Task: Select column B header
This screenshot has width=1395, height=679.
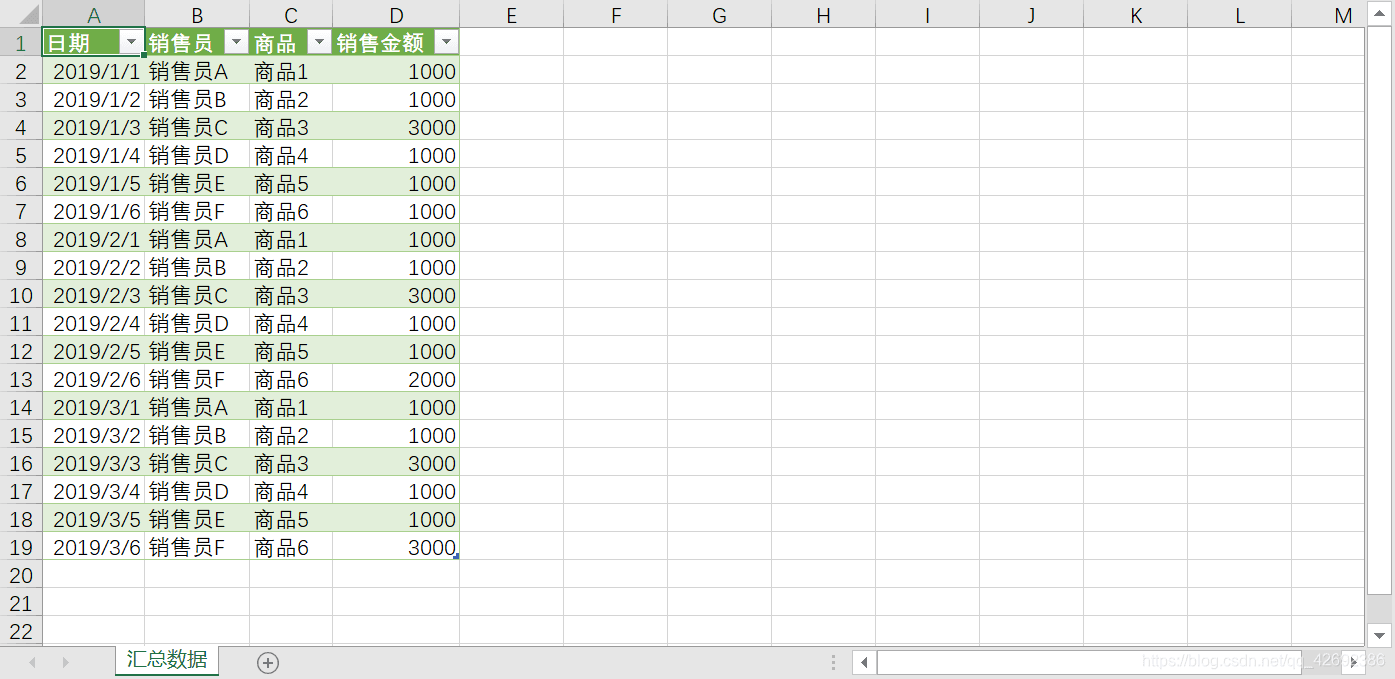Action: [197, 14]
